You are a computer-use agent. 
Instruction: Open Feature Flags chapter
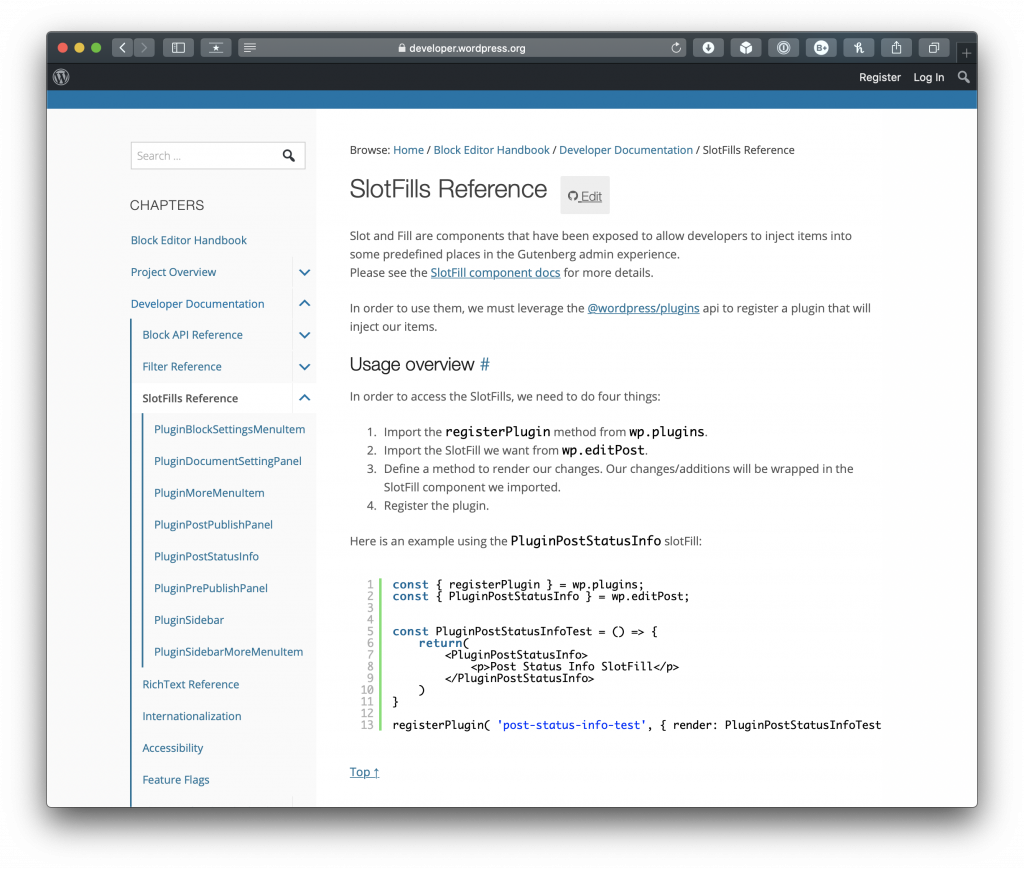(176, 780)
